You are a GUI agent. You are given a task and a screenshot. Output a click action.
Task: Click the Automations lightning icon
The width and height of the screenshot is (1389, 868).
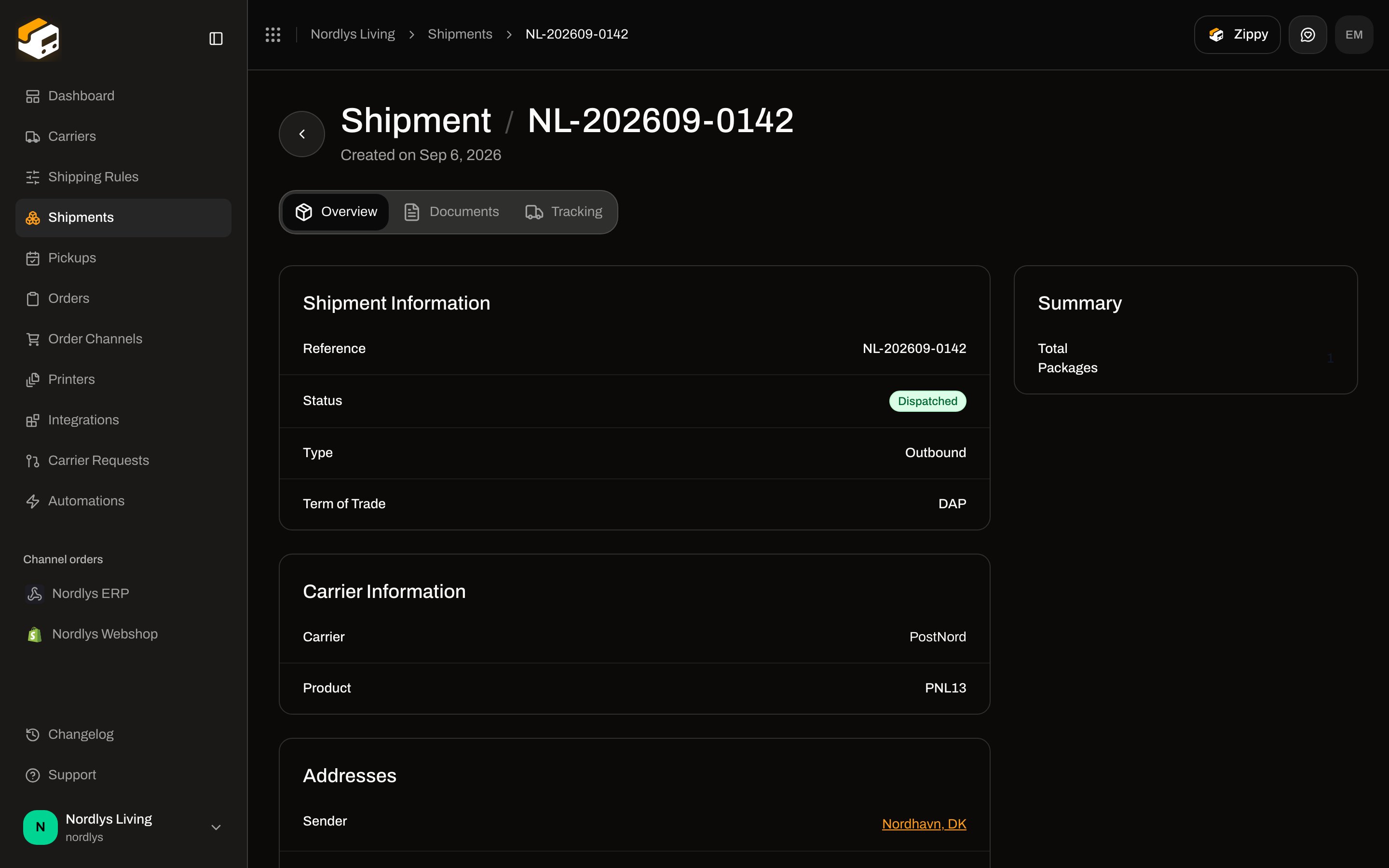coord(33,501)
